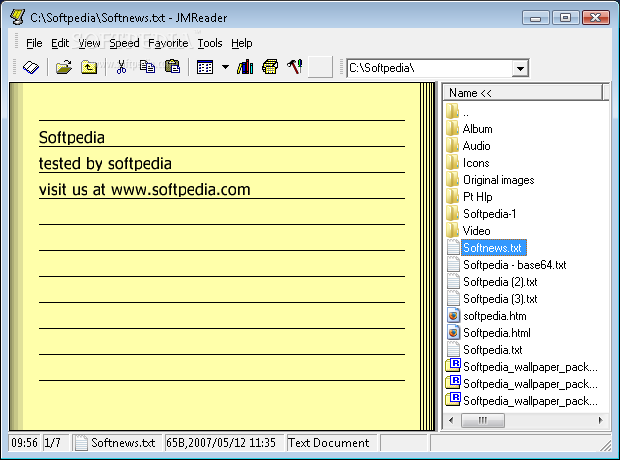Click the Album folder icon

453,129
